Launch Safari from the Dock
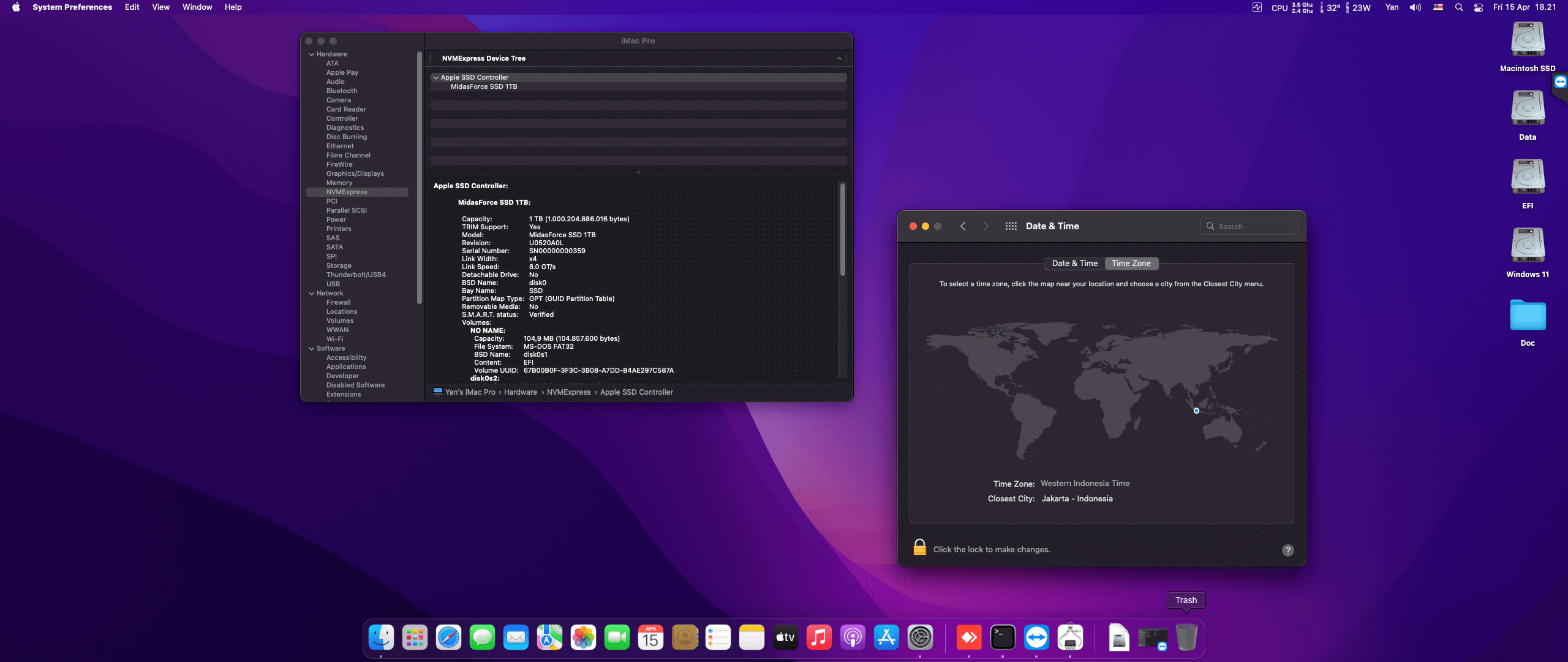 448,637
